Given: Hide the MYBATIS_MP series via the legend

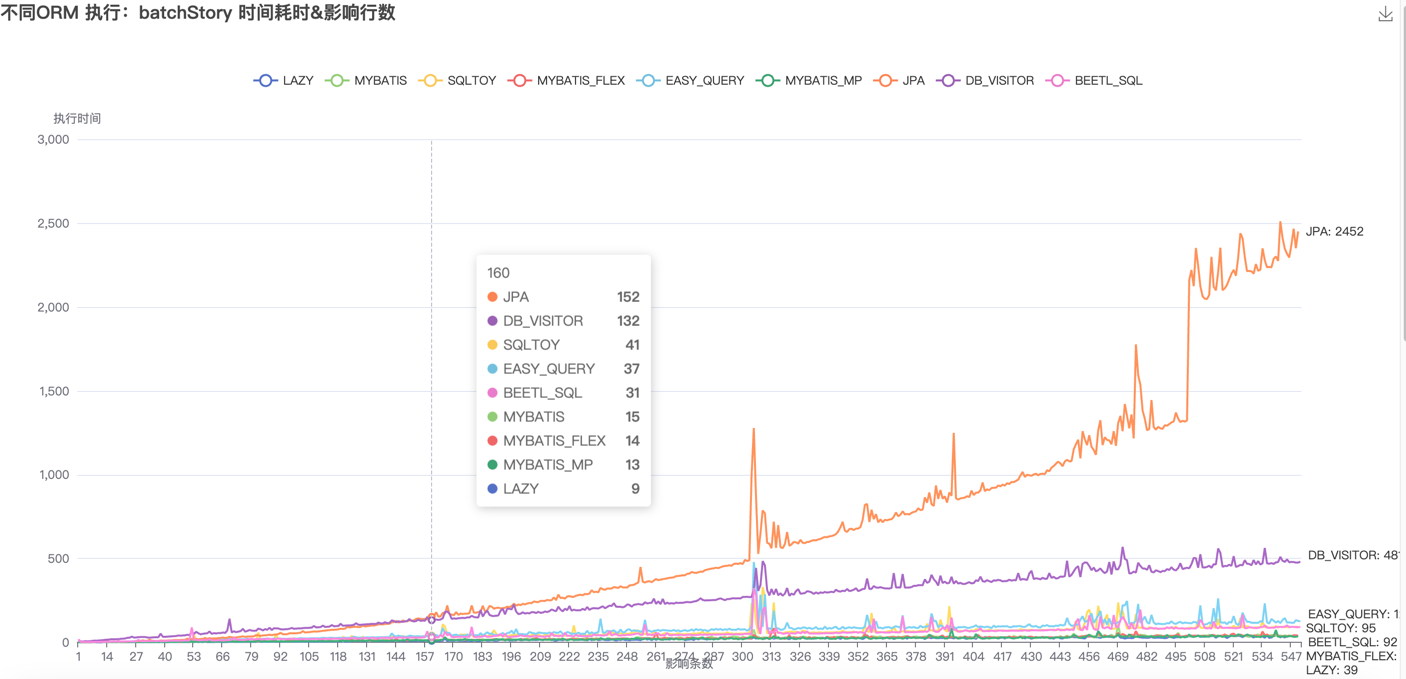Looking at the screenshot, I should pyautogui.click(x=809, y=80).
